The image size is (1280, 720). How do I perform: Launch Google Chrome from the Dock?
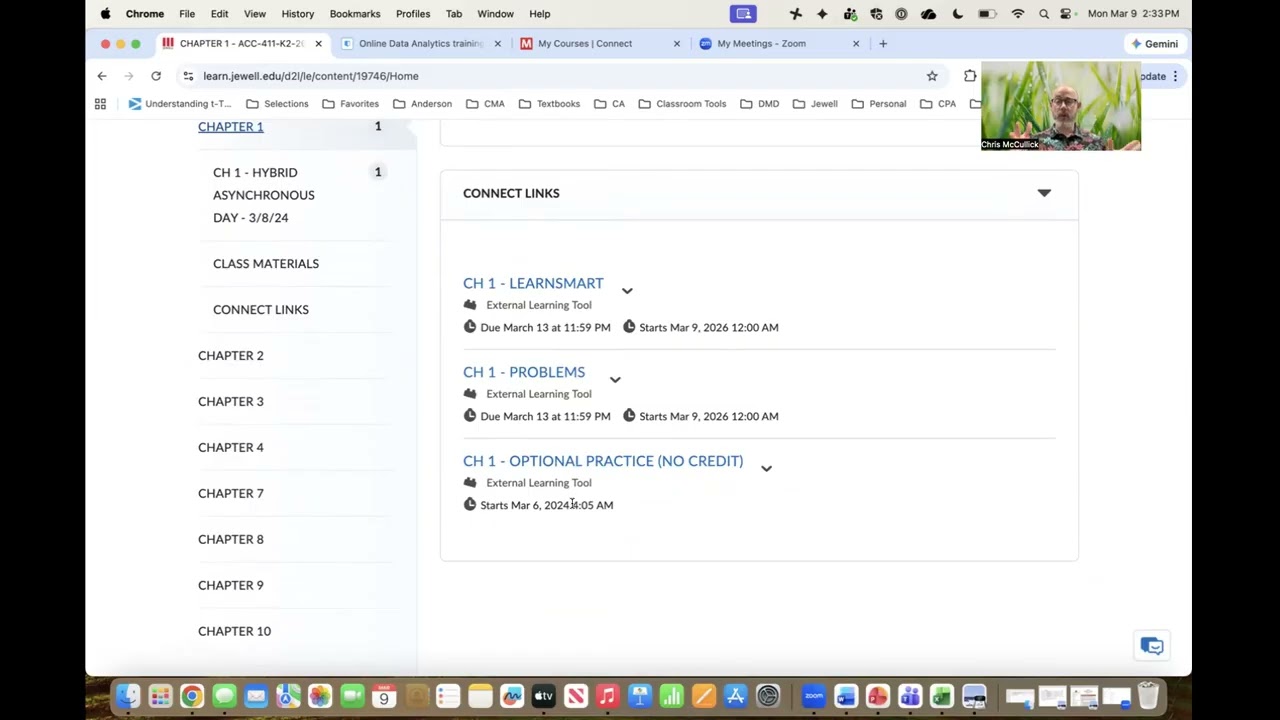click(x=192, y=696)
